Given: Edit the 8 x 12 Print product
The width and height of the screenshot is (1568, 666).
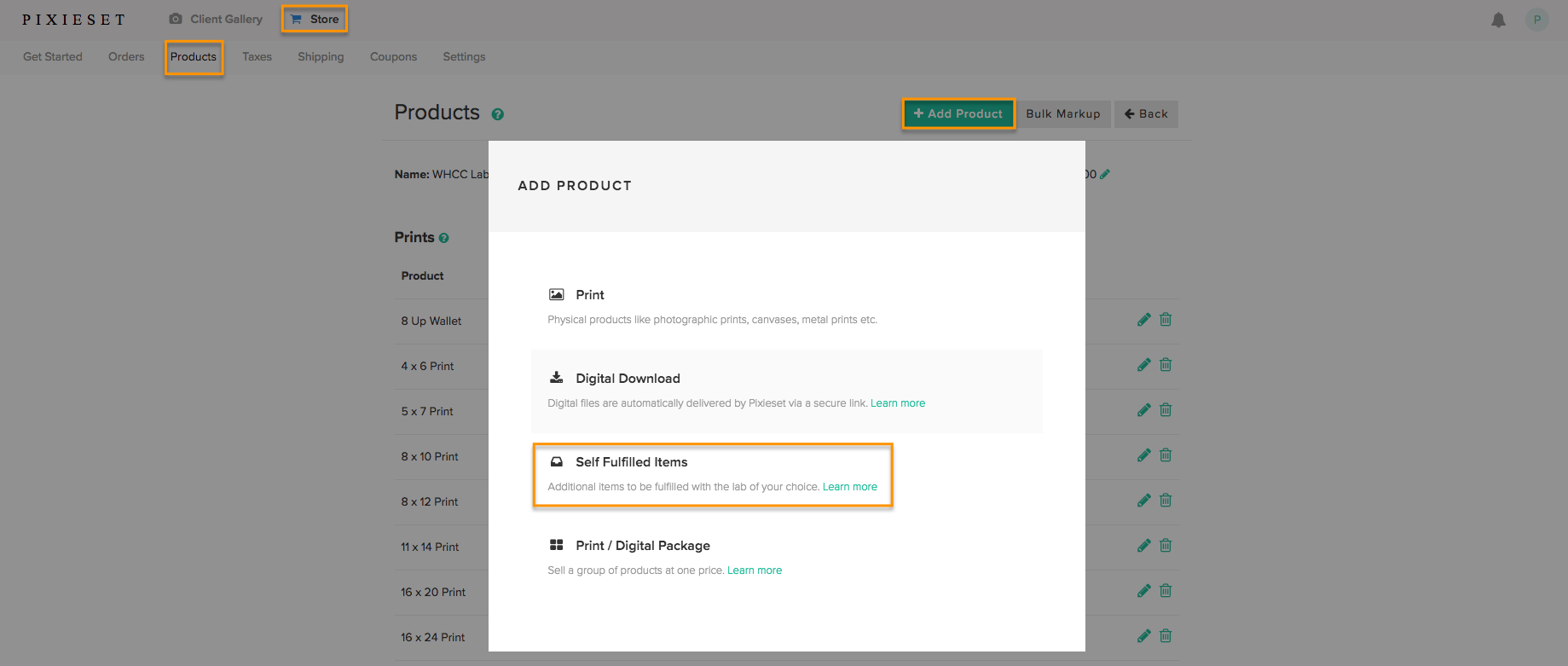Looking at the screenshot, I should click(1144, 501).
